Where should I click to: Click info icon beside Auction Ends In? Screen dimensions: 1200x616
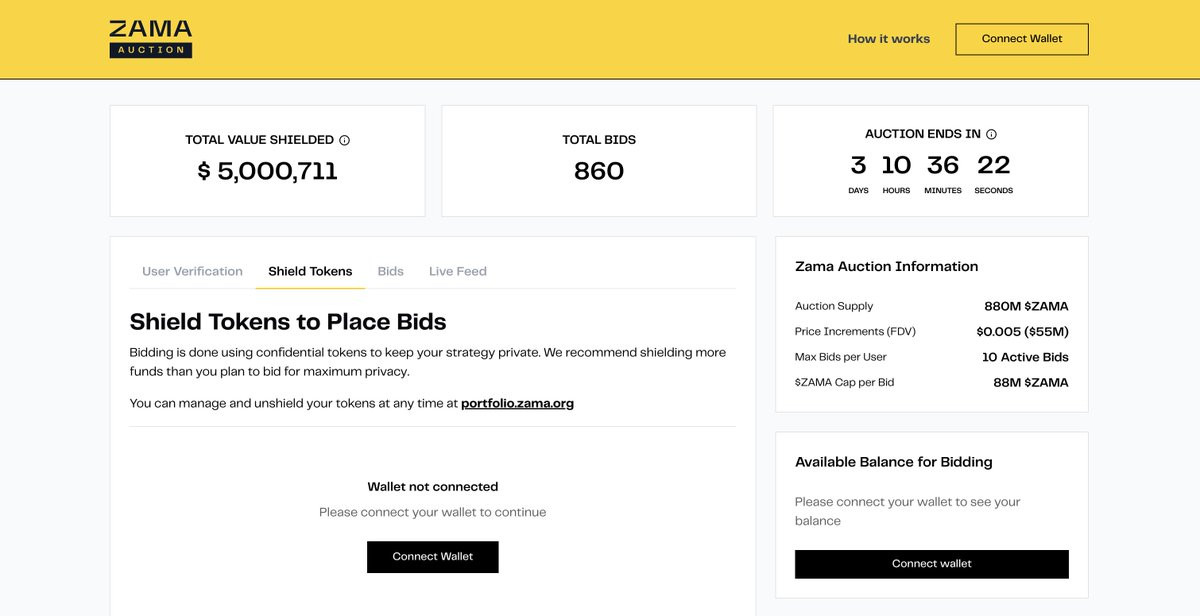coord(992,134)
